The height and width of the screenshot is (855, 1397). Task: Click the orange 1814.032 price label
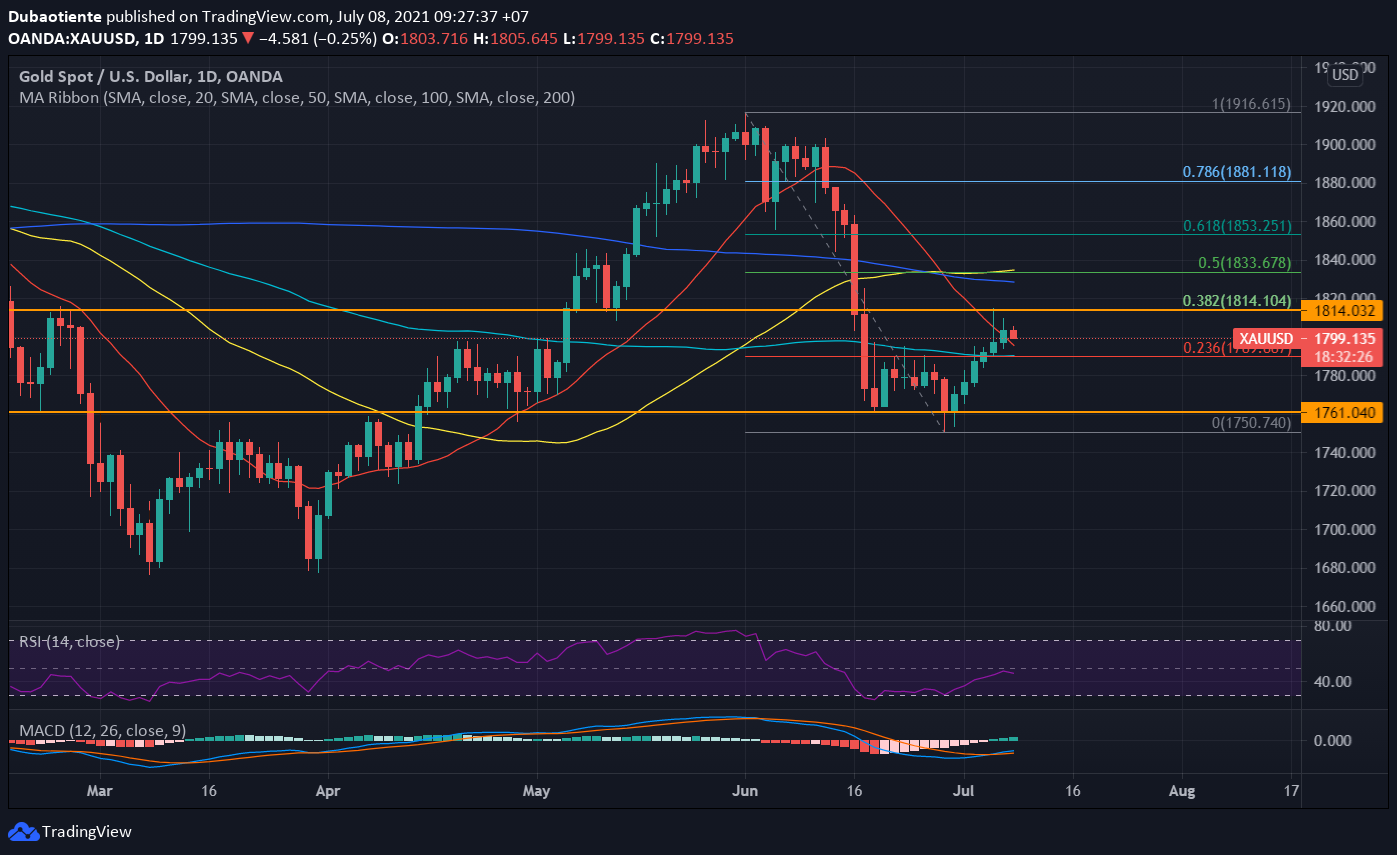tap(1342, 312)
